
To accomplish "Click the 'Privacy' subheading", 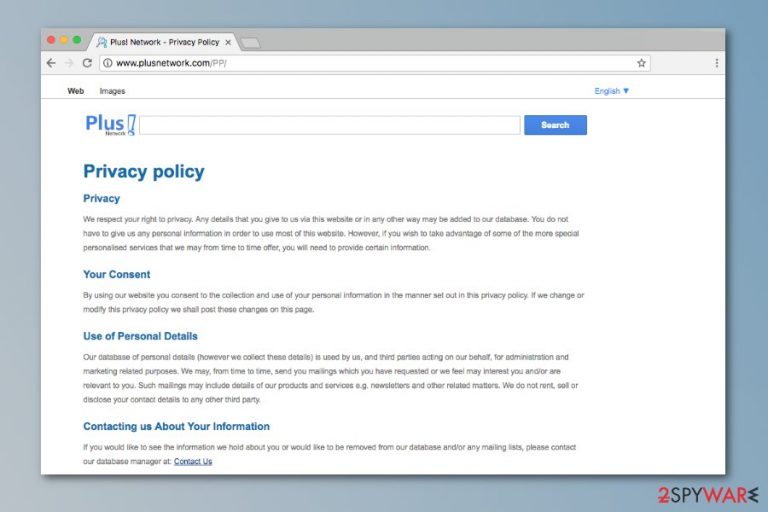I will pos(101,198).
